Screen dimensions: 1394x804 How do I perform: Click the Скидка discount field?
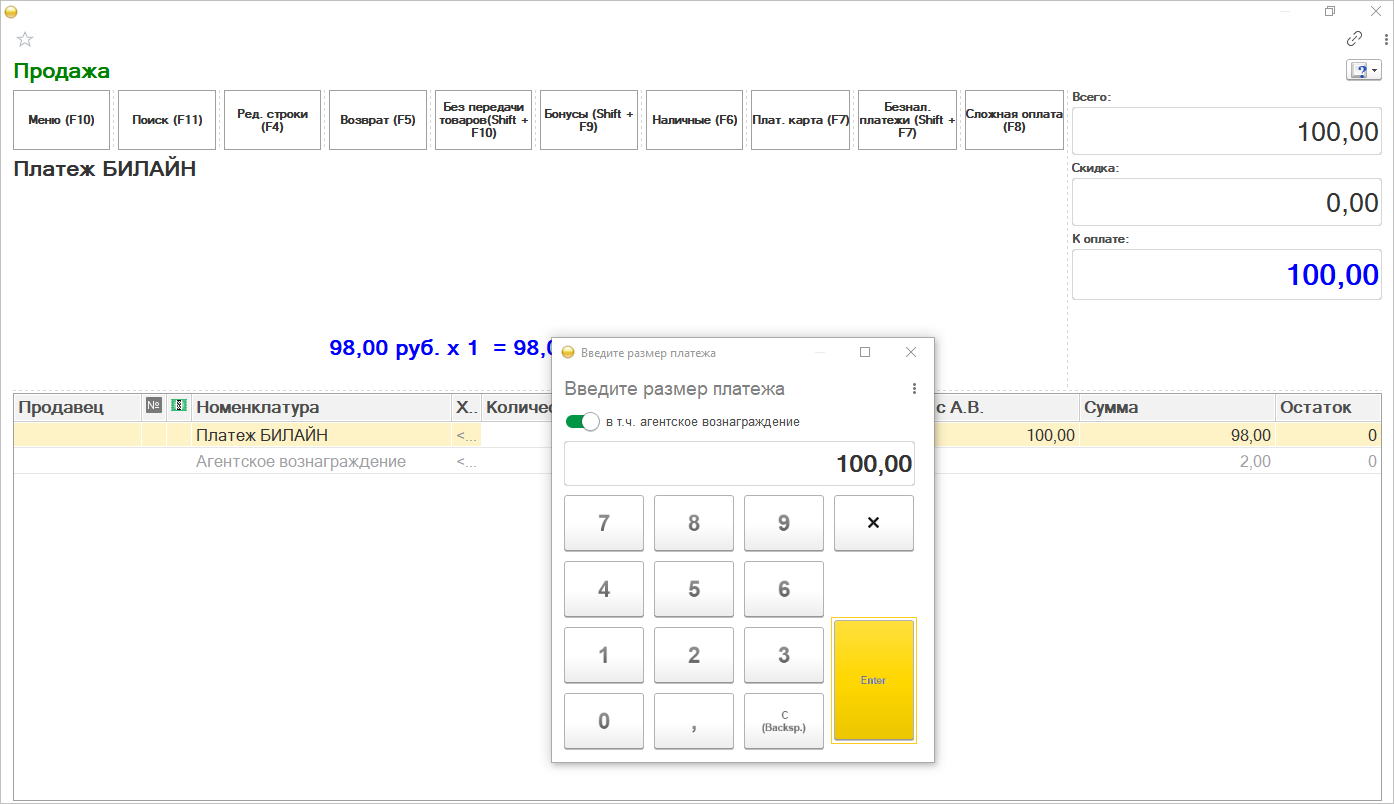(x=1227, y=202)
